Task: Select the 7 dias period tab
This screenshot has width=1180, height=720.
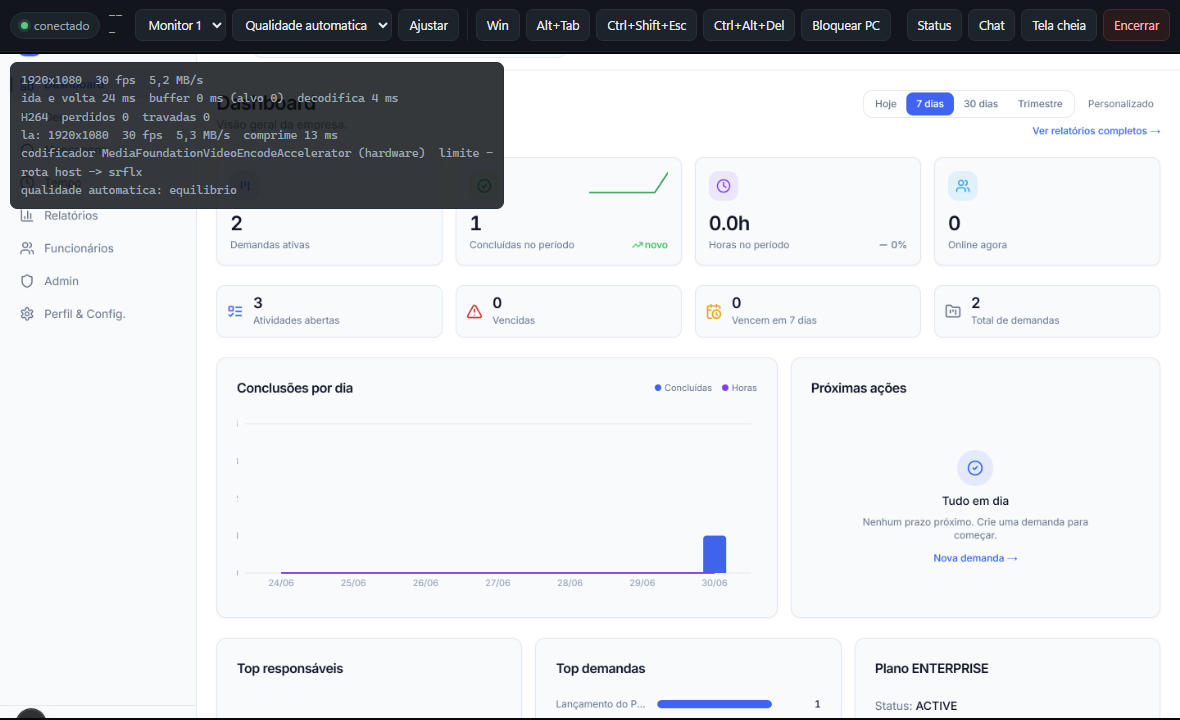Action: click(929, 104)
